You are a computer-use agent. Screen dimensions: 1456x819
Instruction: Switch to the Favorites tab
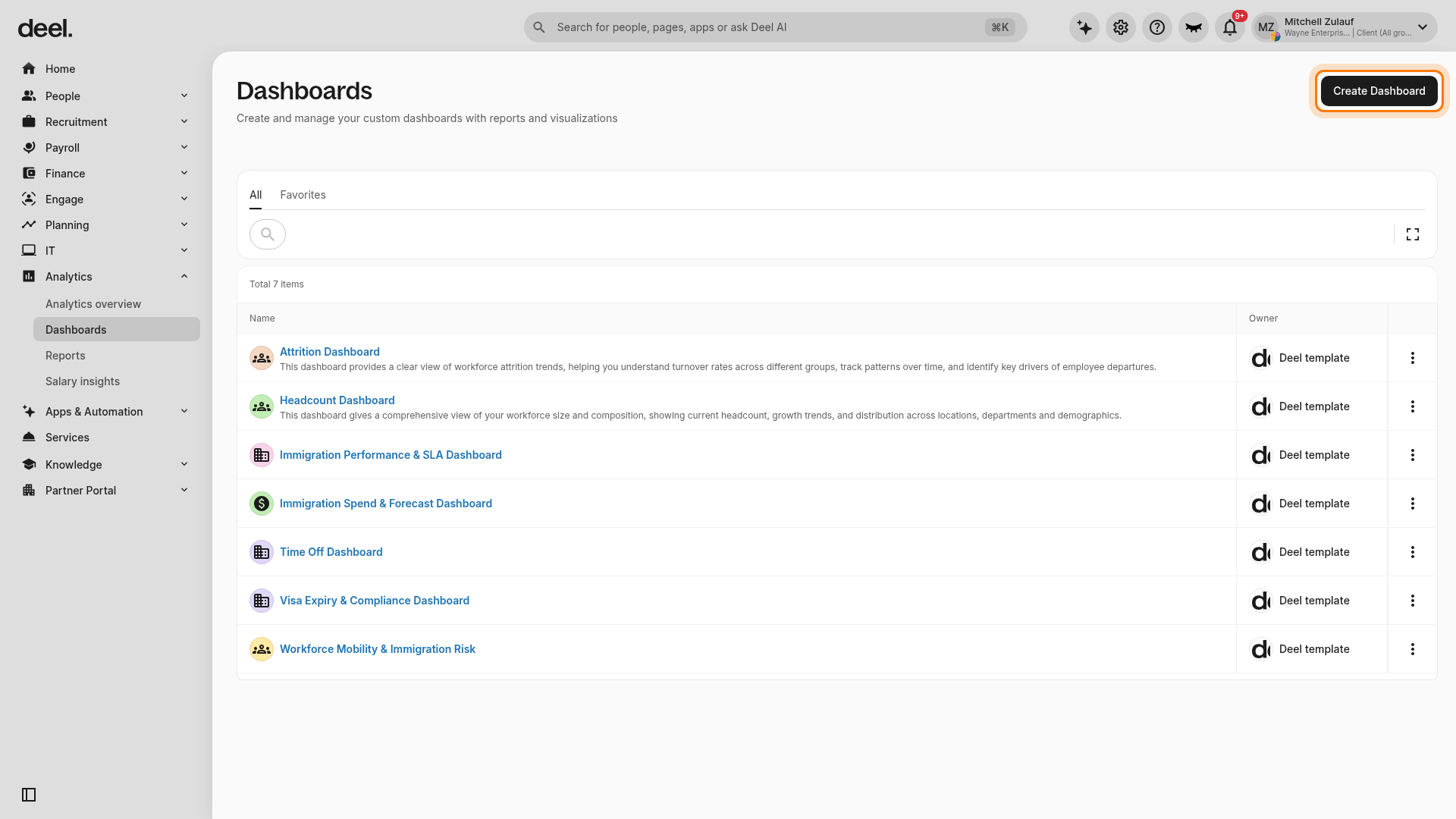tap(303, 195)
